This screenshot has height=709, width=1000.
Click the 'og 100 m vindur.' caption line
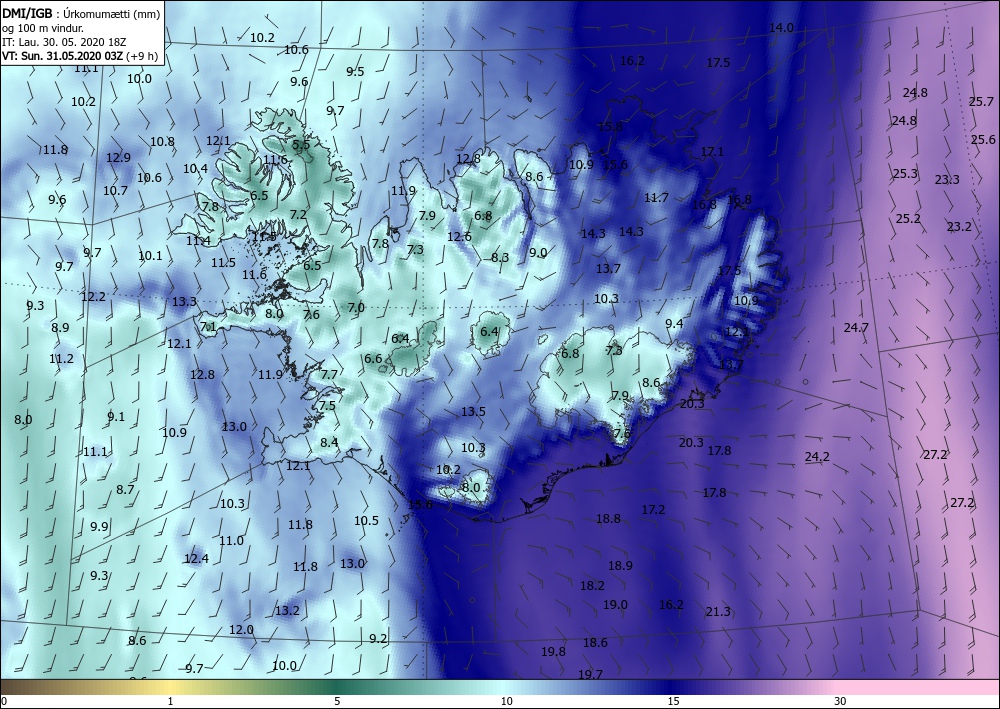(43, 29)
